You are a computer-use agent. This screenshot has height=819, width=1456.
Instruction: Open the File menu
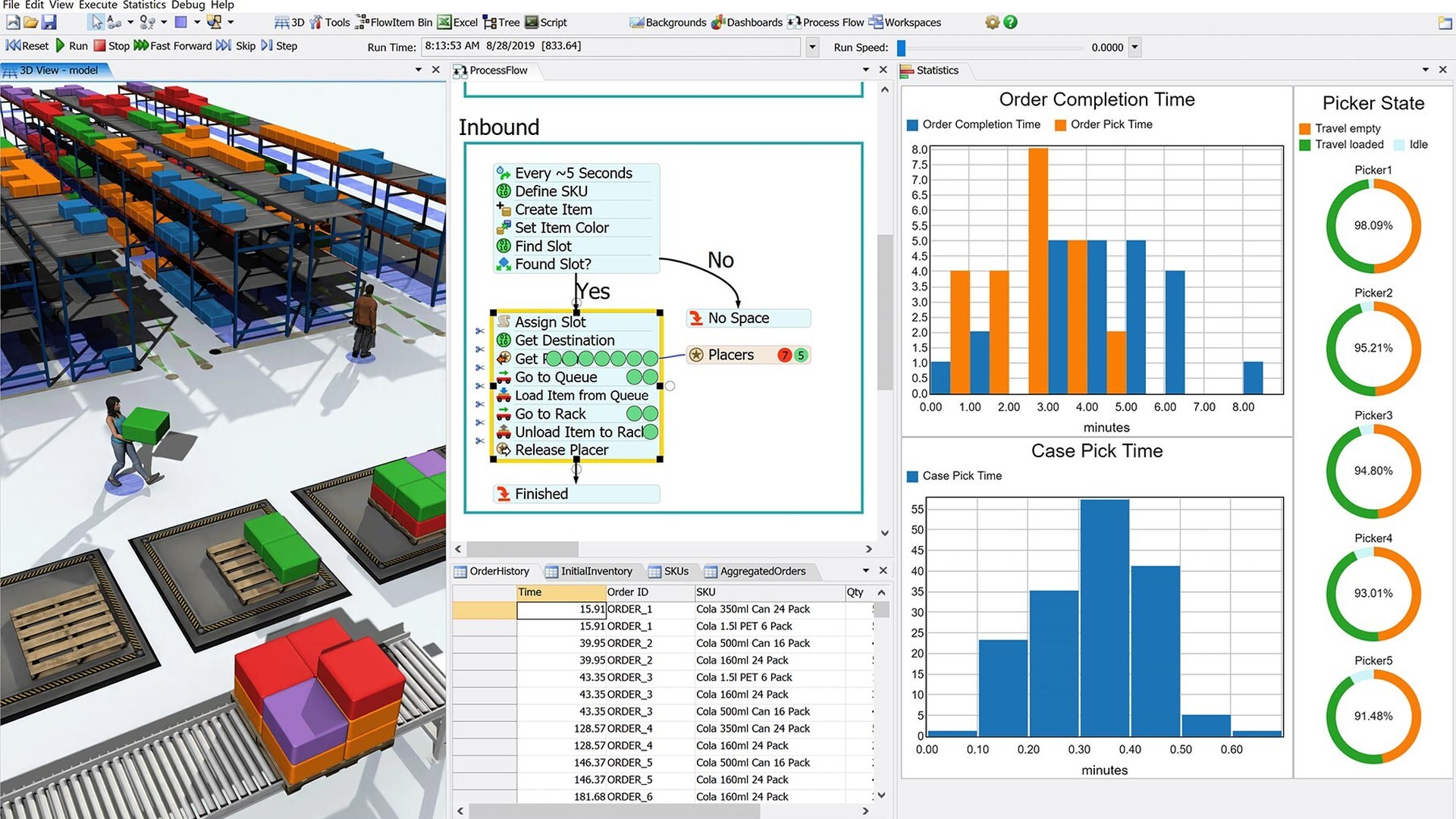tap(11, 5)
